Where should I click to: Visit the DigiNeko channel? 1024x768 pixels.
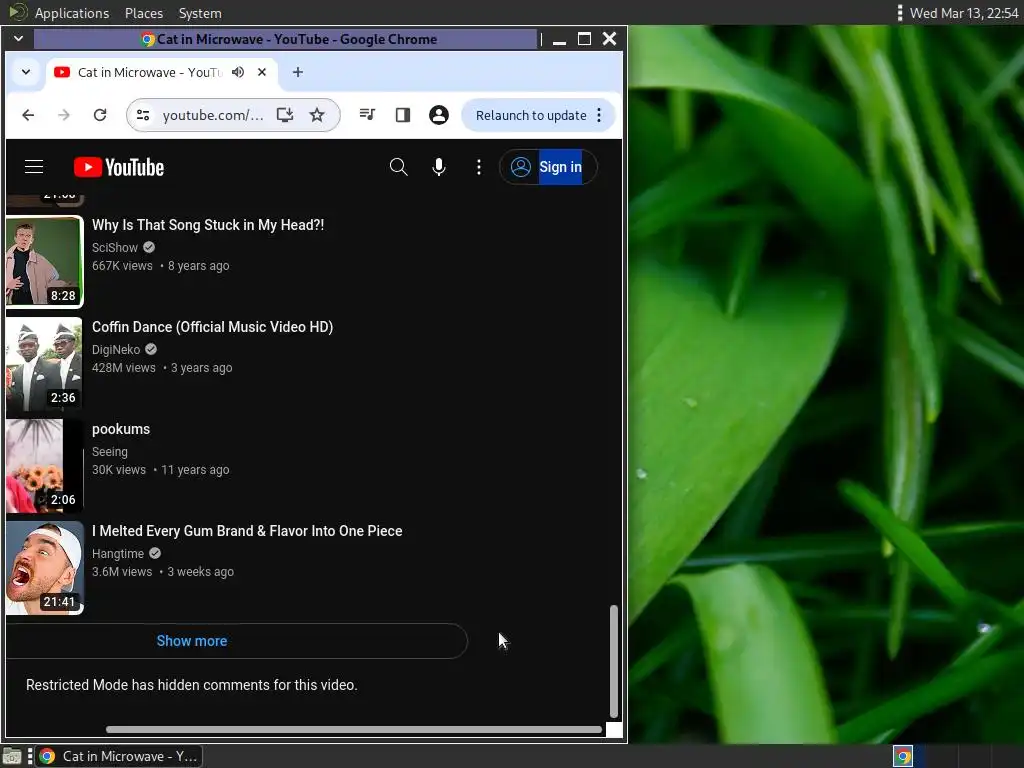(x=116, y=349)
